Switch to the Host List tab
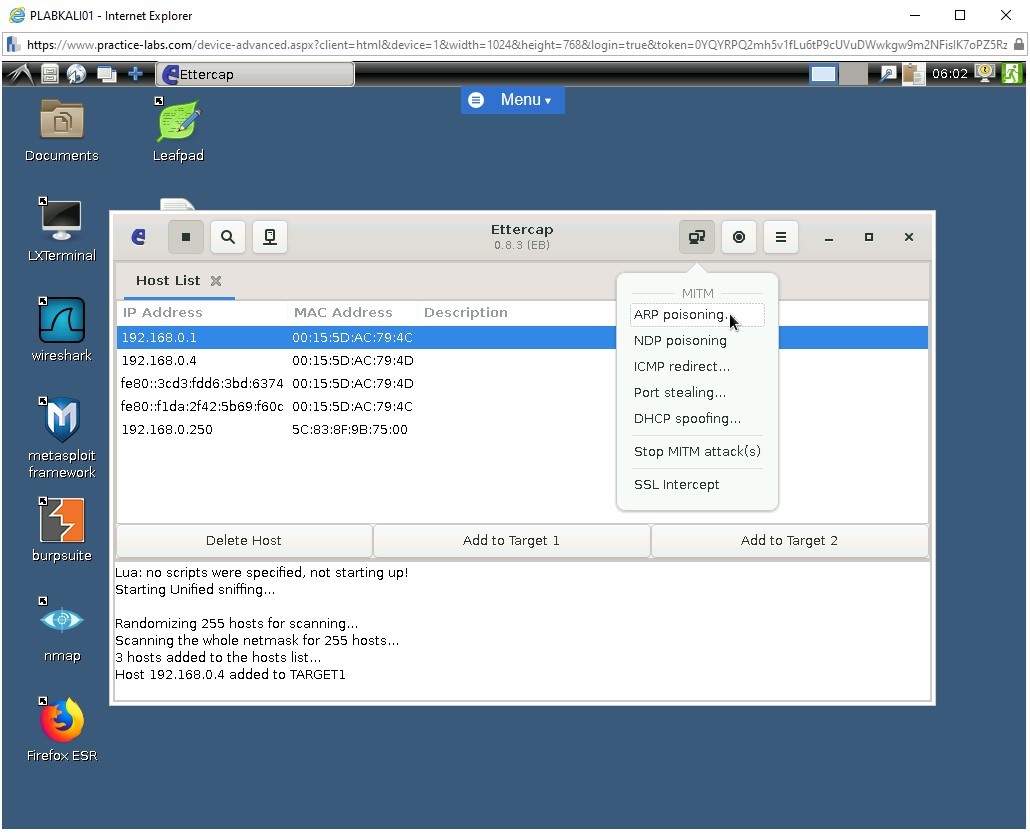The height and width of the screenshot is (833, 1030). (167, 281)
